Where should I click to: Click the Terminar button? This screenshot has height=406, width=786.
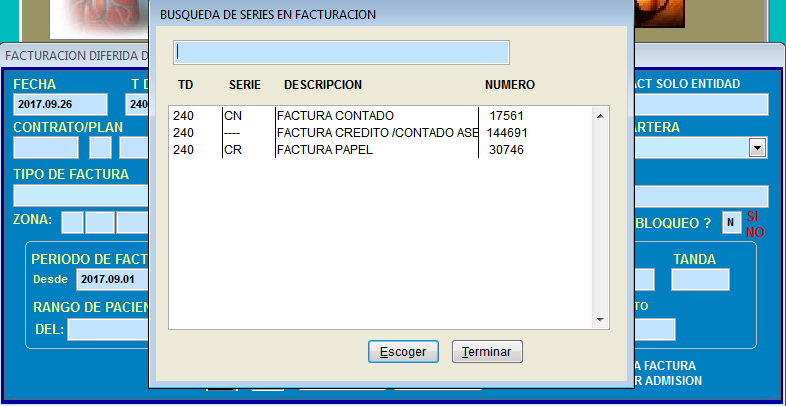[487, 351]
